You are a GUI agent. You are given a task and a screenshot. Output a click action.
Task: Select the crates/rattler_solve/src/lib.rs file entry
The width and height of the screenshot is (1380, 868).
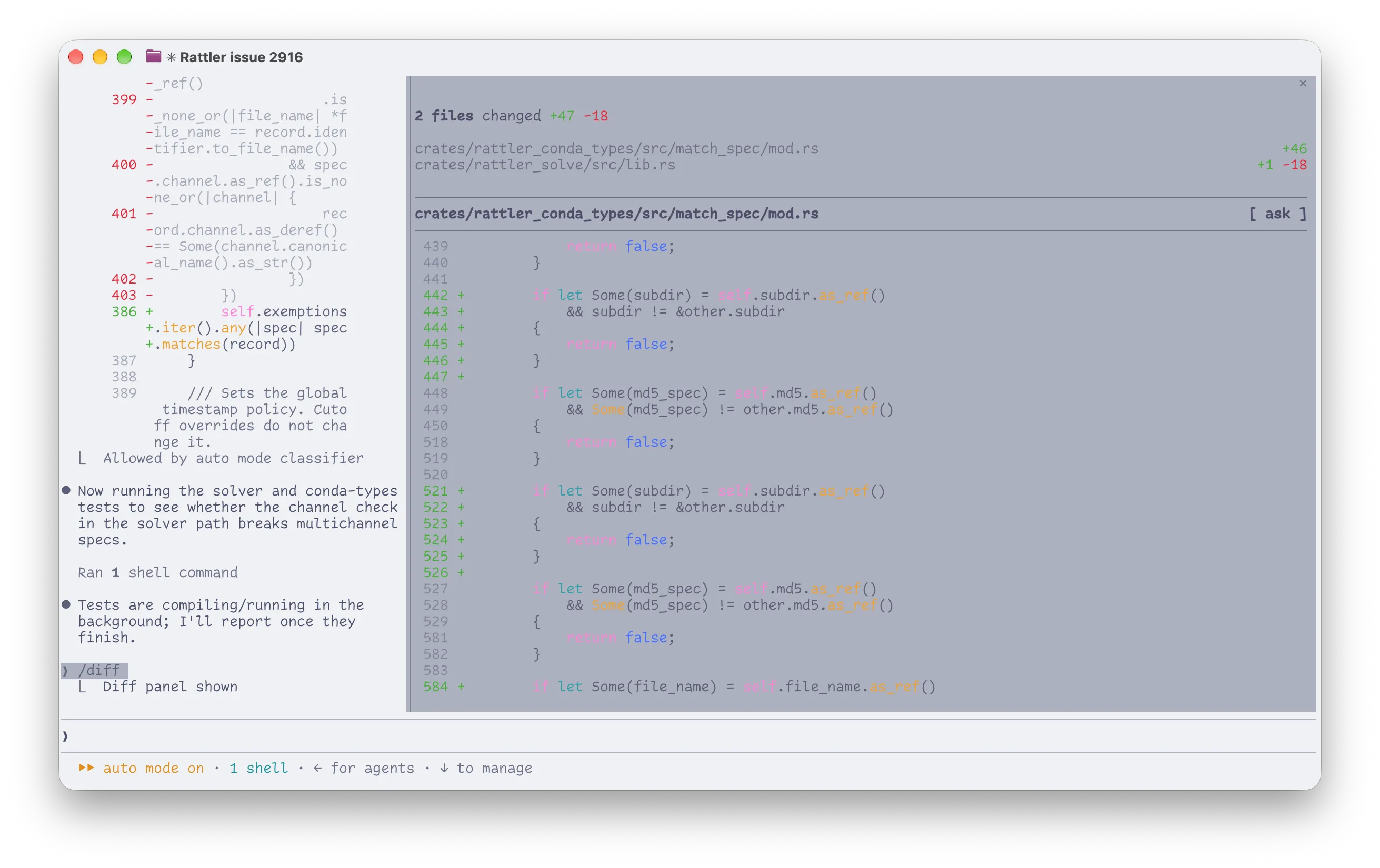[860, 165]
